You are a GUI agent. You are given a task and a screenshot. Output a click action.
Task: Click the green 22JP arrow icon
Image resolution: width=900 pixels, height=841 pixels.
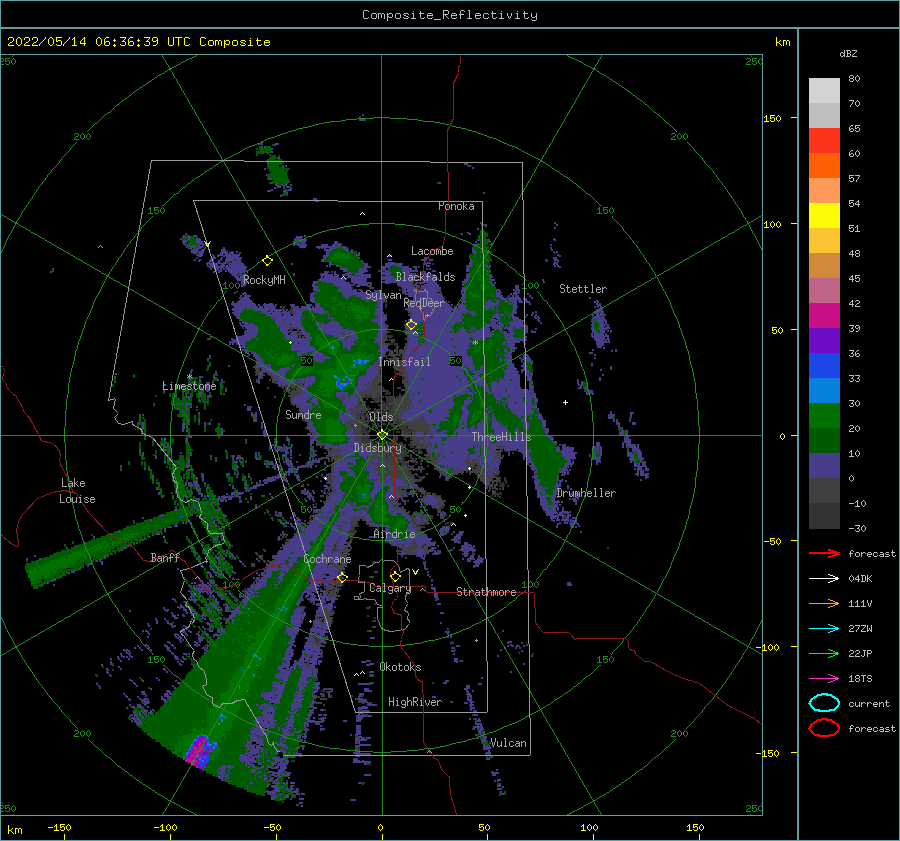click(x=824, y=653)
